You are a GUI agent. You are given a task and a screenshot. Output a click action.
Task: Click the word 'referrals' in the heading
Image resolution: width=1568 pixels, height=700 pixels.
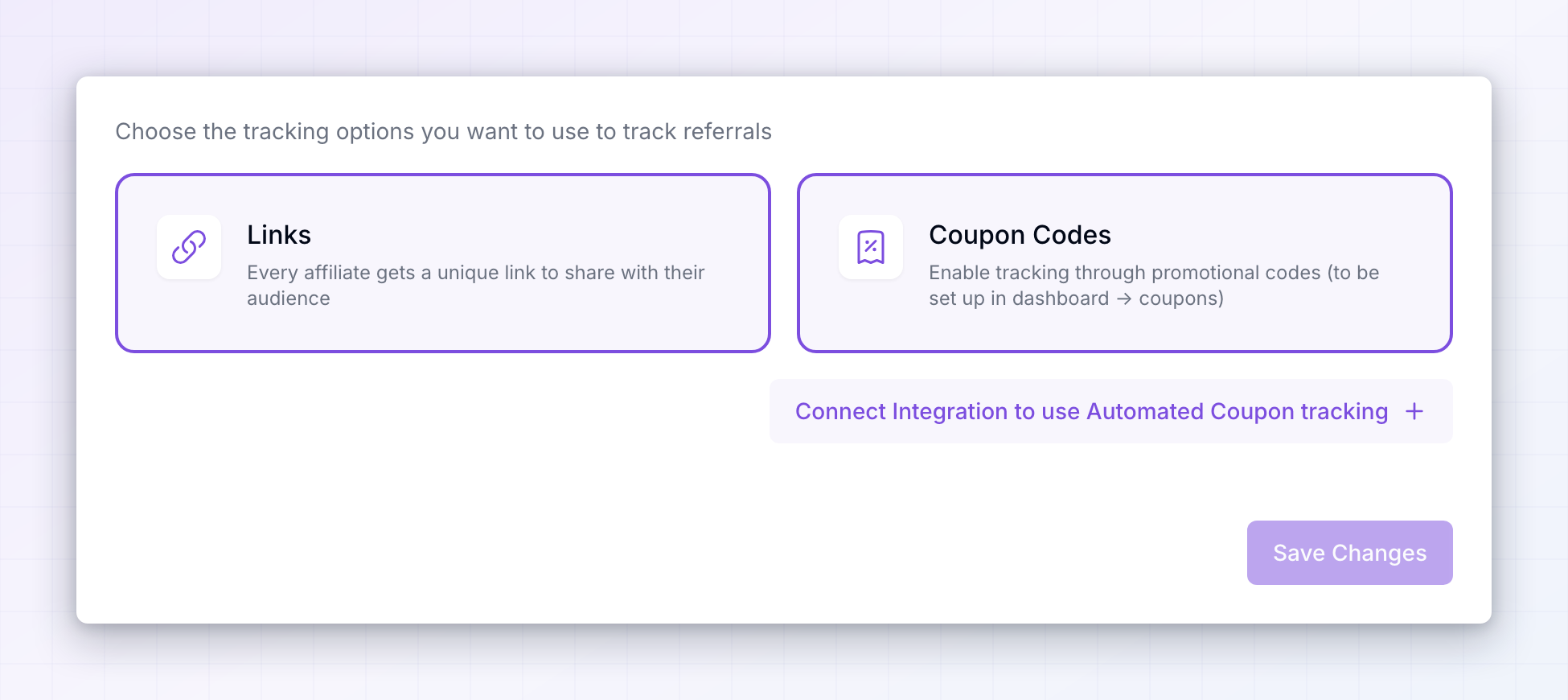pyautogui.click(x=727, y=131)
